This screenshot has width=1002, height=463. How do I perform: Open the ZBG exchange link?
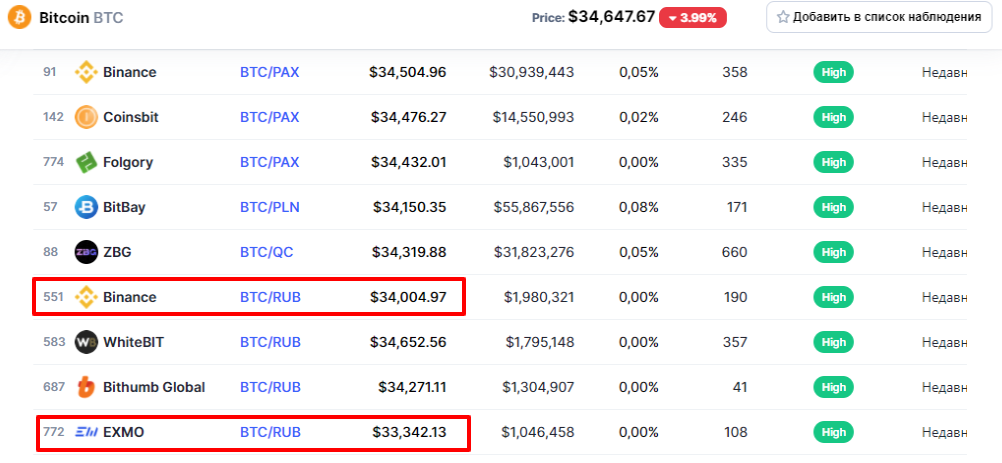(117, 252)
